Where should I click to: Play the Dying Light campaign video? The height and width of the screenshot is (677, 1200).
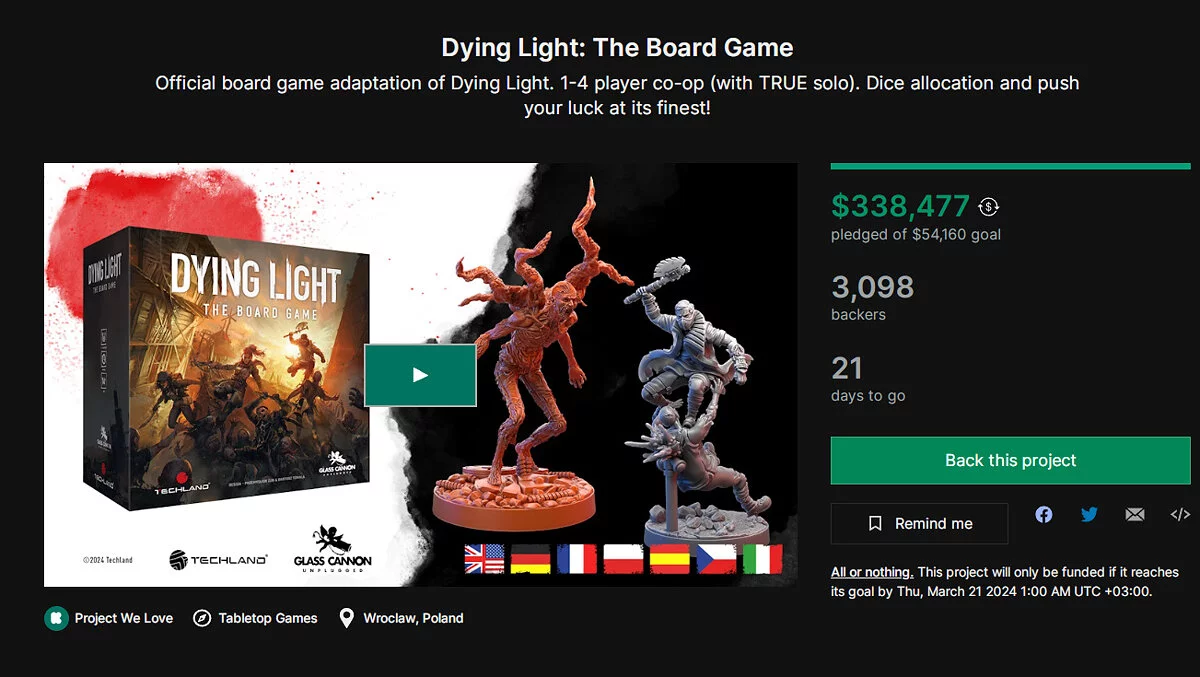(x=420, y=375)
